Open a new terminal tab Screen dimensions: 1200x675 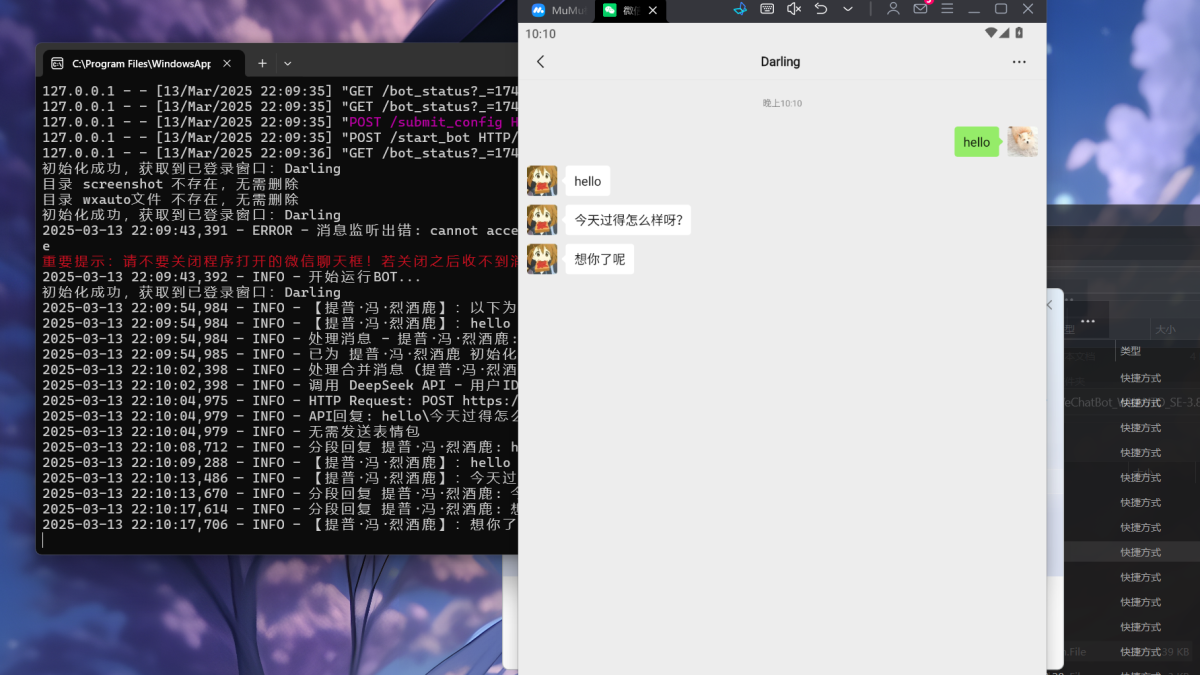[262, 63]
